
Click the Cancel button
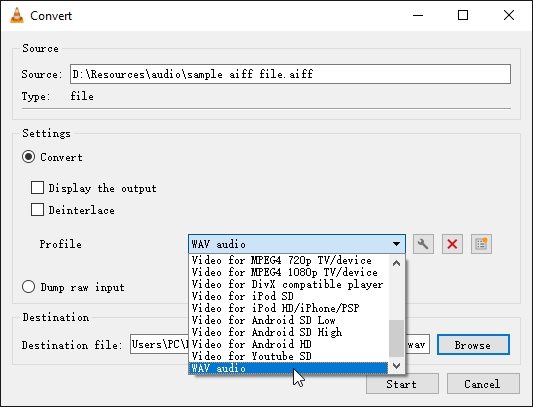tap(483, 384)
